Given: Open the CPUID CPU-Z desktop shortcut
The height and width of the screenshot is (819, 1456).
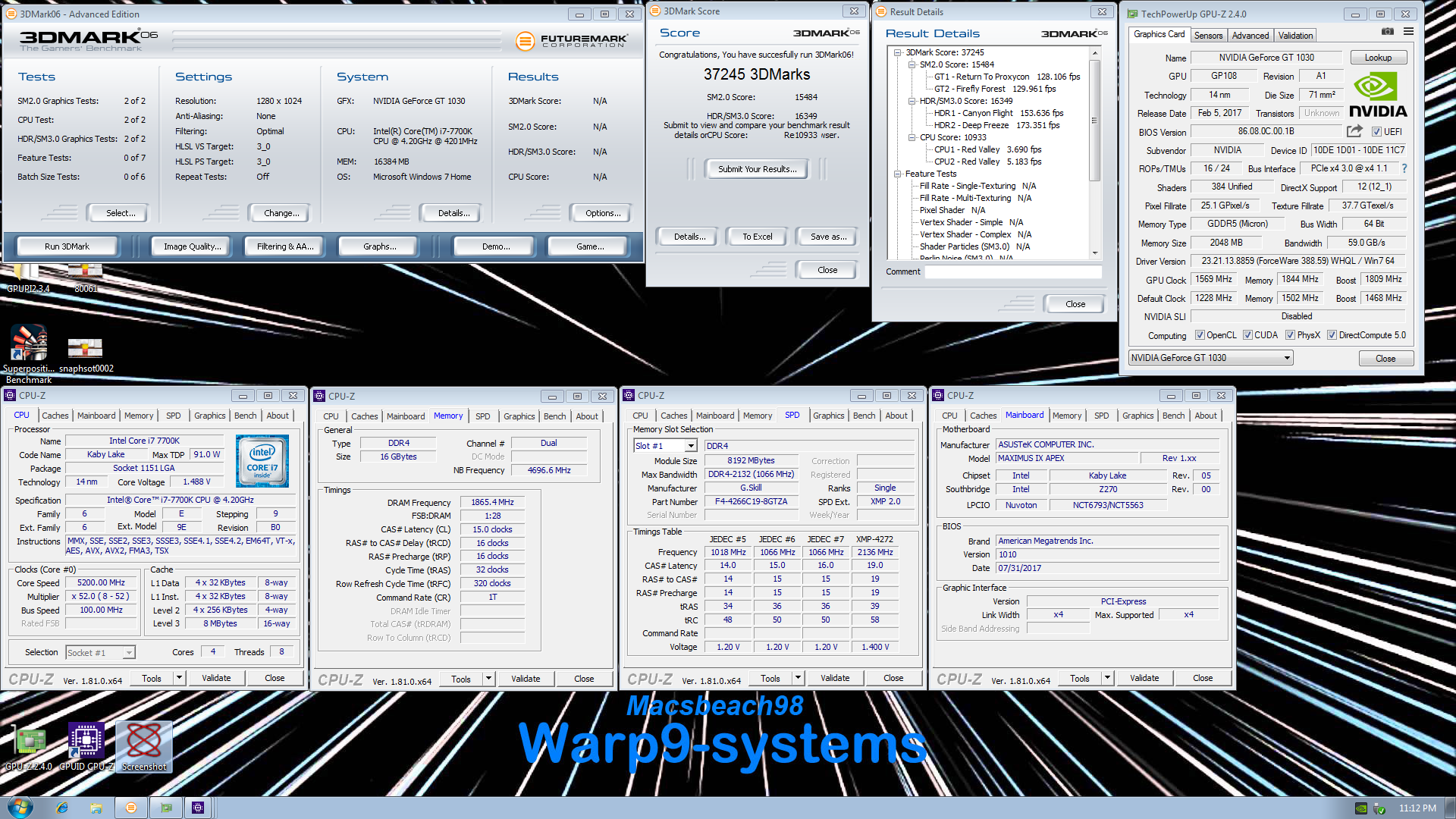Looking at the screenshot, I should 86,747.
